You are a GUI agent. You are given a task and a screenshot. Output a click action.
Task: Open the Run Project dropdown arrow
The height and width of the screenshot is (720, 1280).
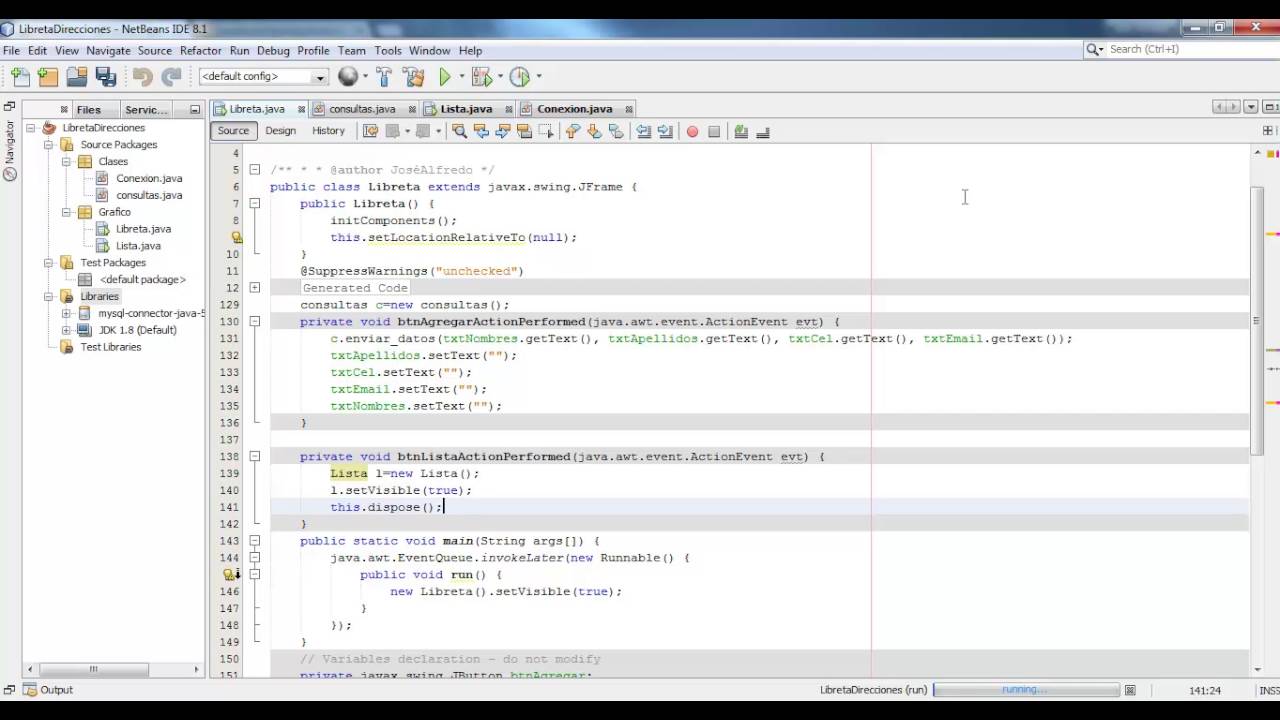461,76
